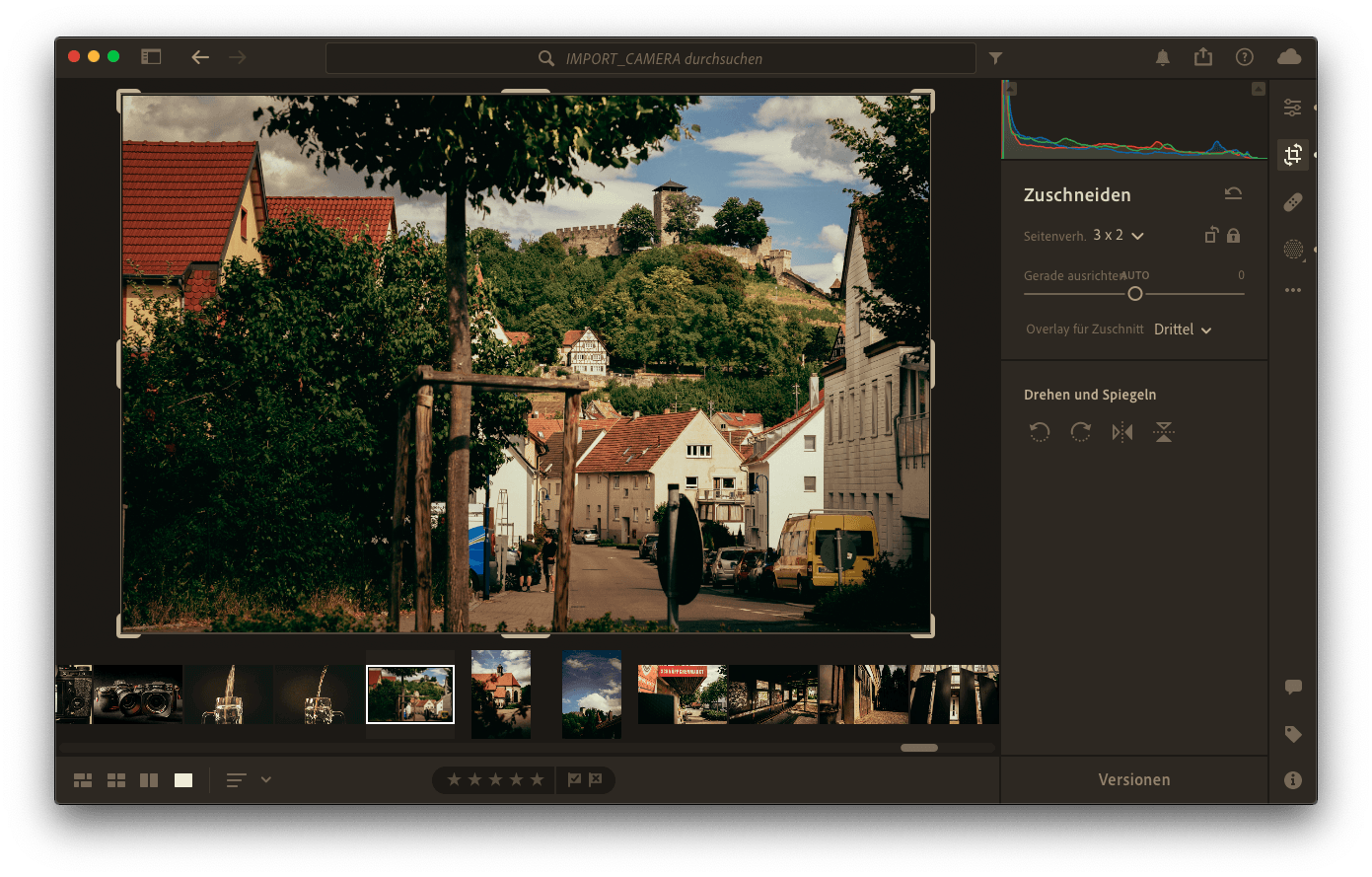Screen dimensions: 1372x877
Task: Expand the Drittel overlay dropdown
Action: pos(1183,329)
